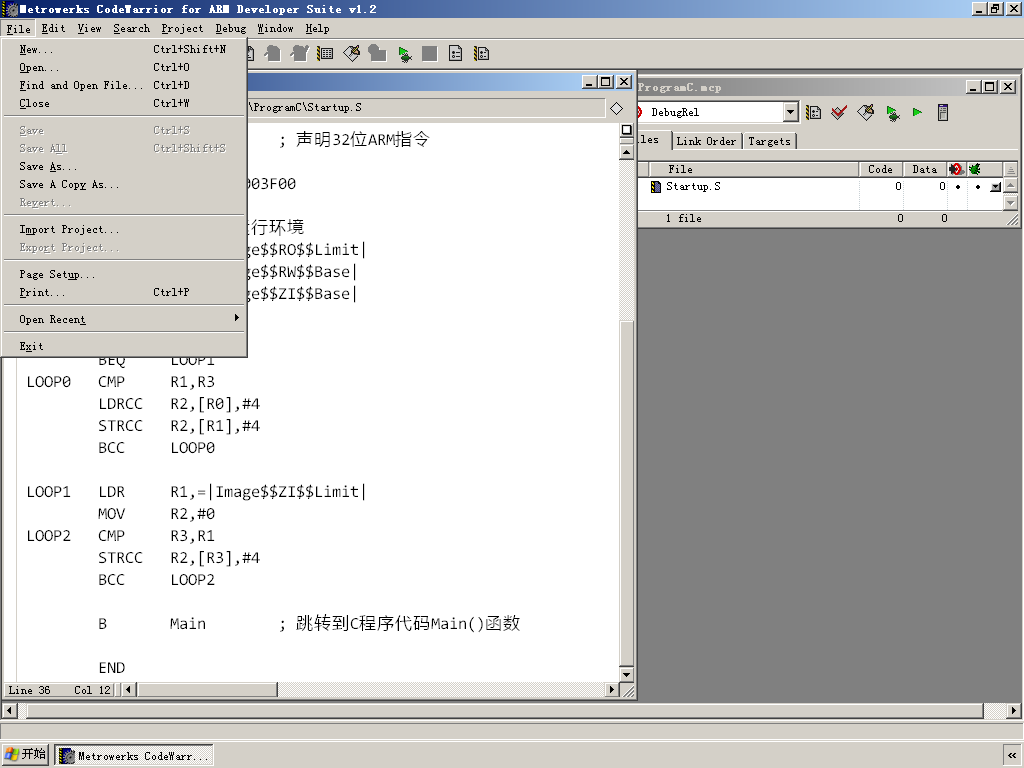1024x768 pixels.
Task: Click the Startup.S file icon
Action: coord(656,187)
